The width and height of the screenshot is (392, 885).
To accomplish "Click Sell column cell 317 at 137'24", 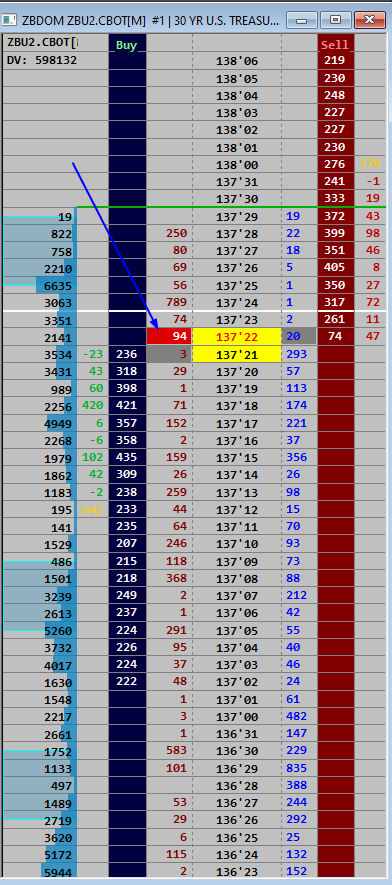I will [336, 302].
